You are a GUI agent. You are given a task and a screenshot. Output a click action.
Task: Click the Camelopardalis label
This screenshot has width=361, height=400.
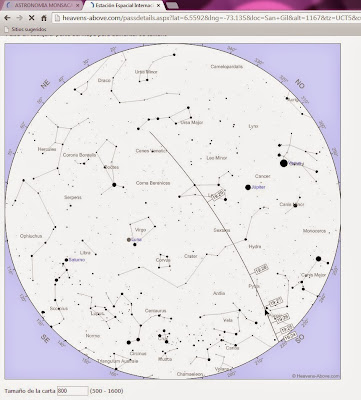pos(227,67)
